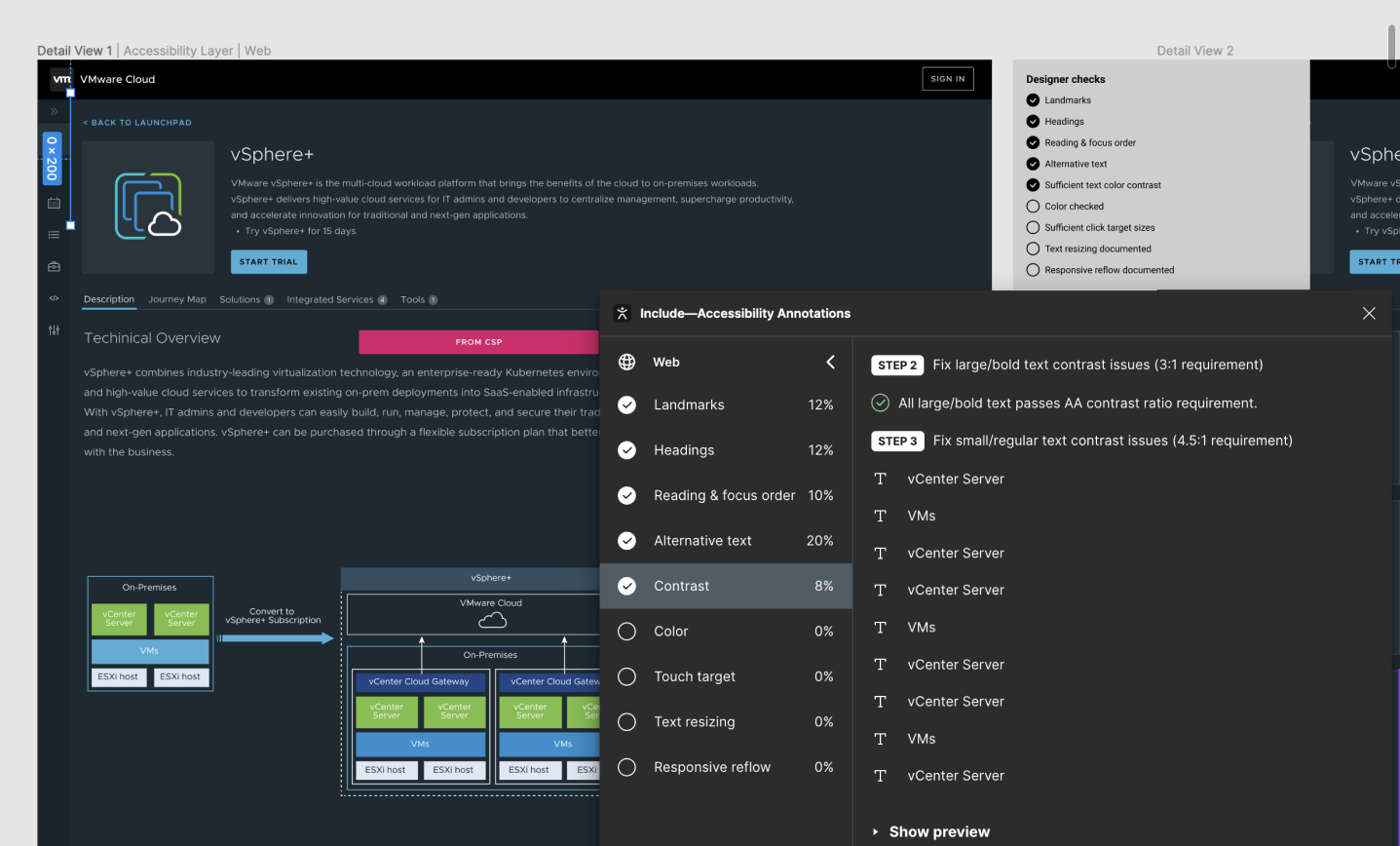Tick Responsive reflow documented check

click(1033, 270)
